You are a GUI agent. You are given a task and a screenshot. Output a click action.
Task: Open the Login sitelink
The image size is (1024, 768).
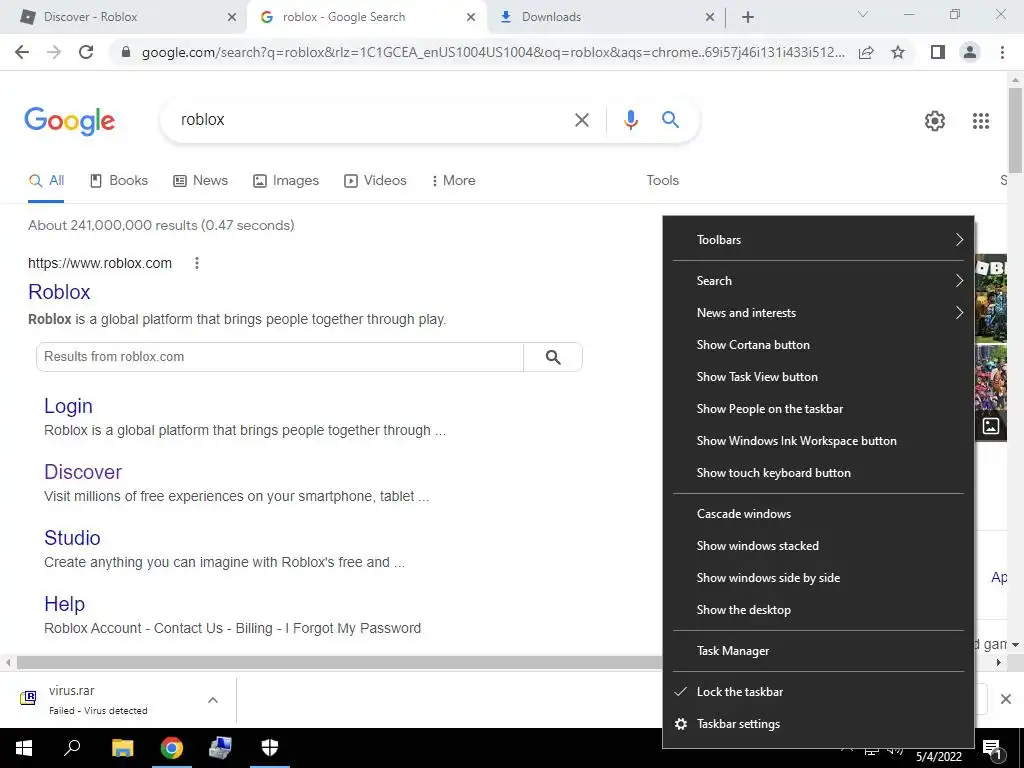(69, 406)
